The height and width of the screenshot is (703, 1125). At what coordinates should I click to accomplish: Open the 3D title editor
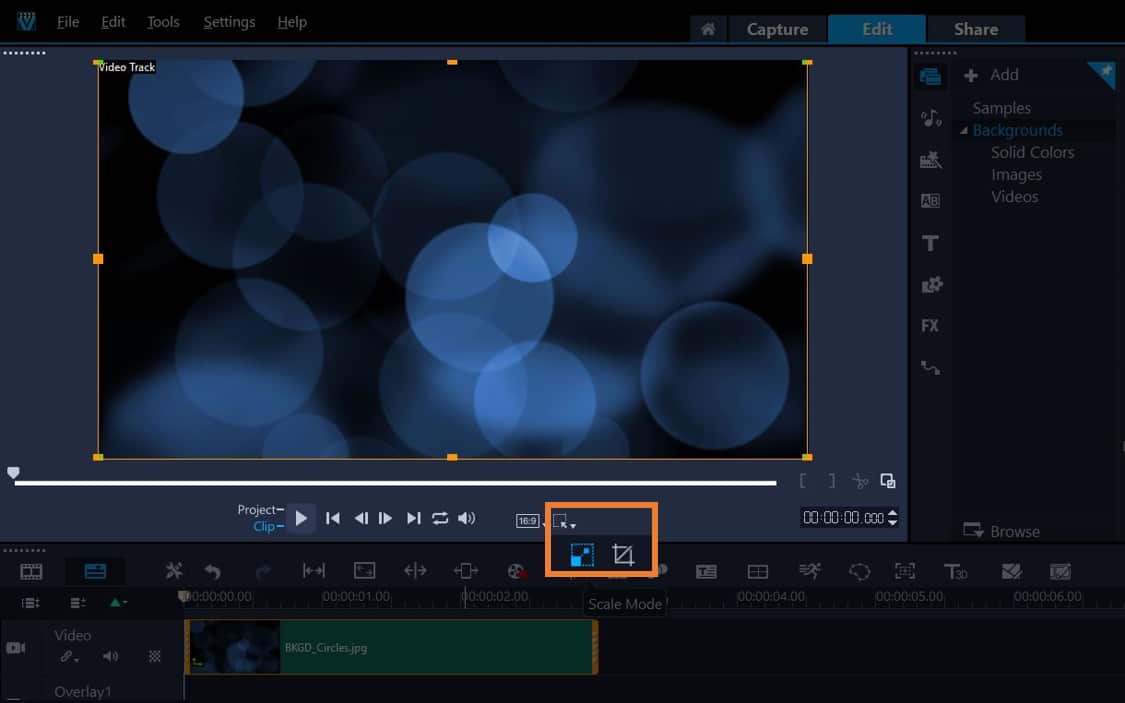[x=955, y=572]
